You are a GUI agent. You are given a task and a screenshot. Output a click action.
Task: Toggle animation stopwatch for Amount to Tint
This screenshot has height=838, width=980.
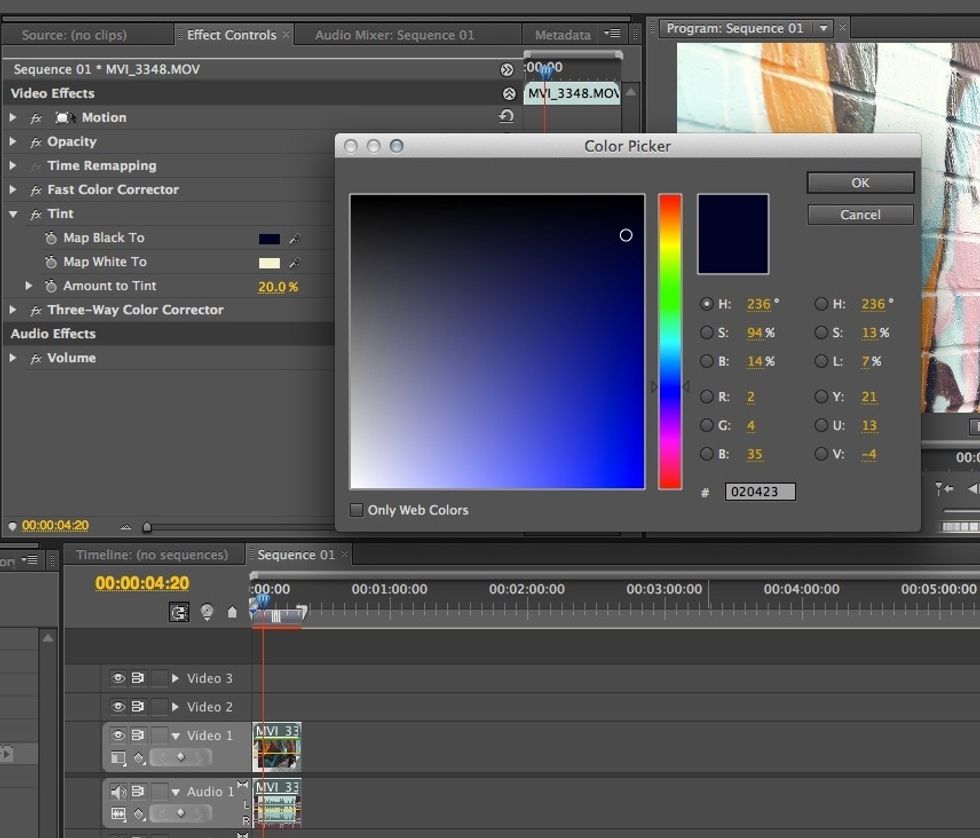(x=51, y=287)
